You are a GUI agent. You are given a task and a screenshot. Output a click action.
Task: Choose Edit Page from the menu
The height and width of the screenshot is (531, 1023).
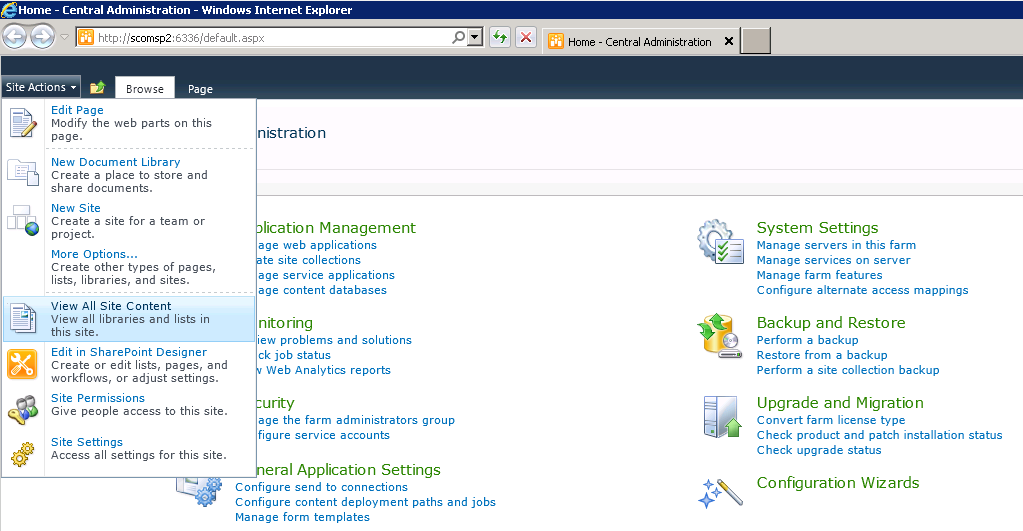tap(129, 123)
